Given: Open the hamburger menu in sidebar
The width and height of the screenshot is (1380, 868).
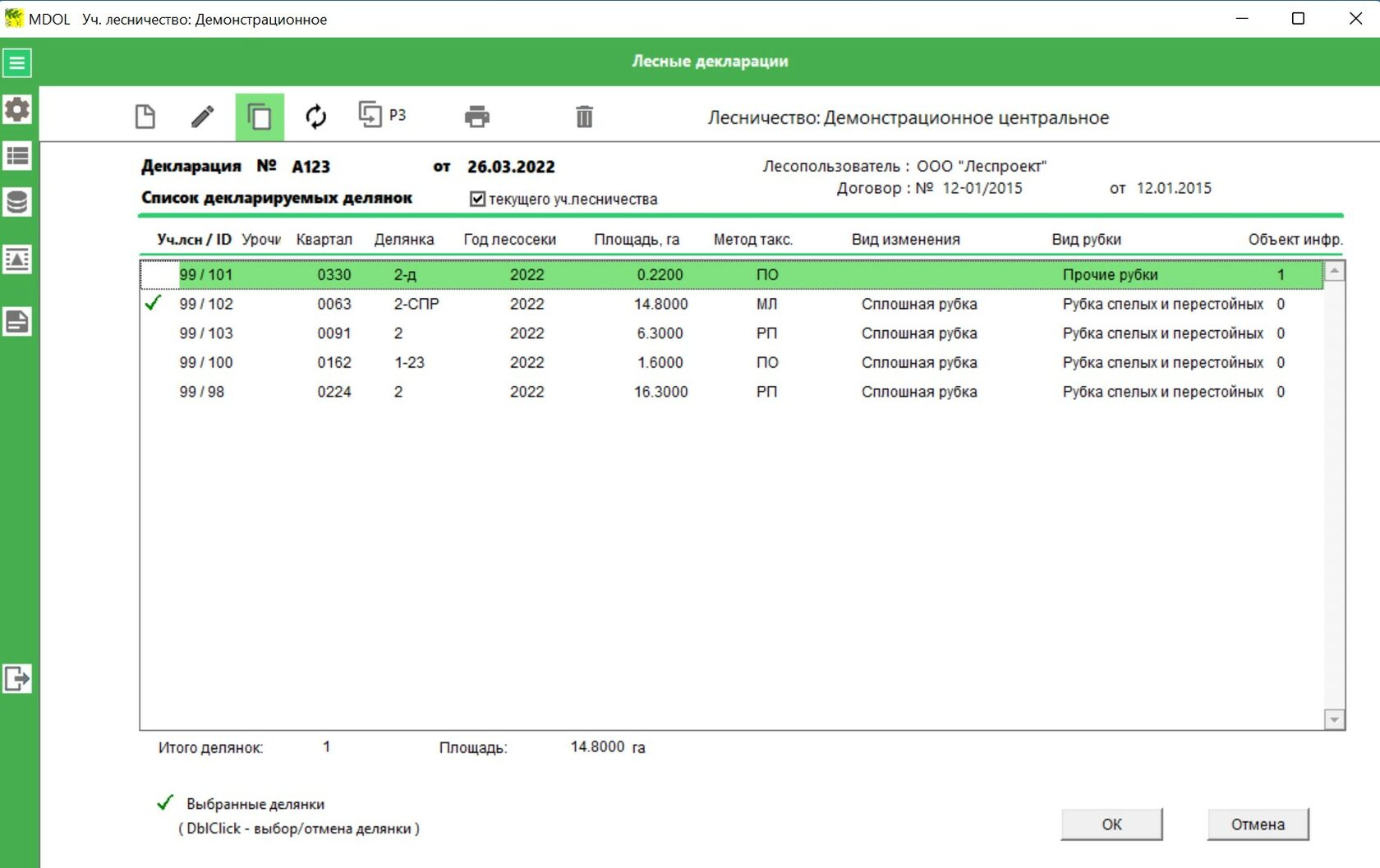Looking at the screenshot, I should (x=17, y=62).
